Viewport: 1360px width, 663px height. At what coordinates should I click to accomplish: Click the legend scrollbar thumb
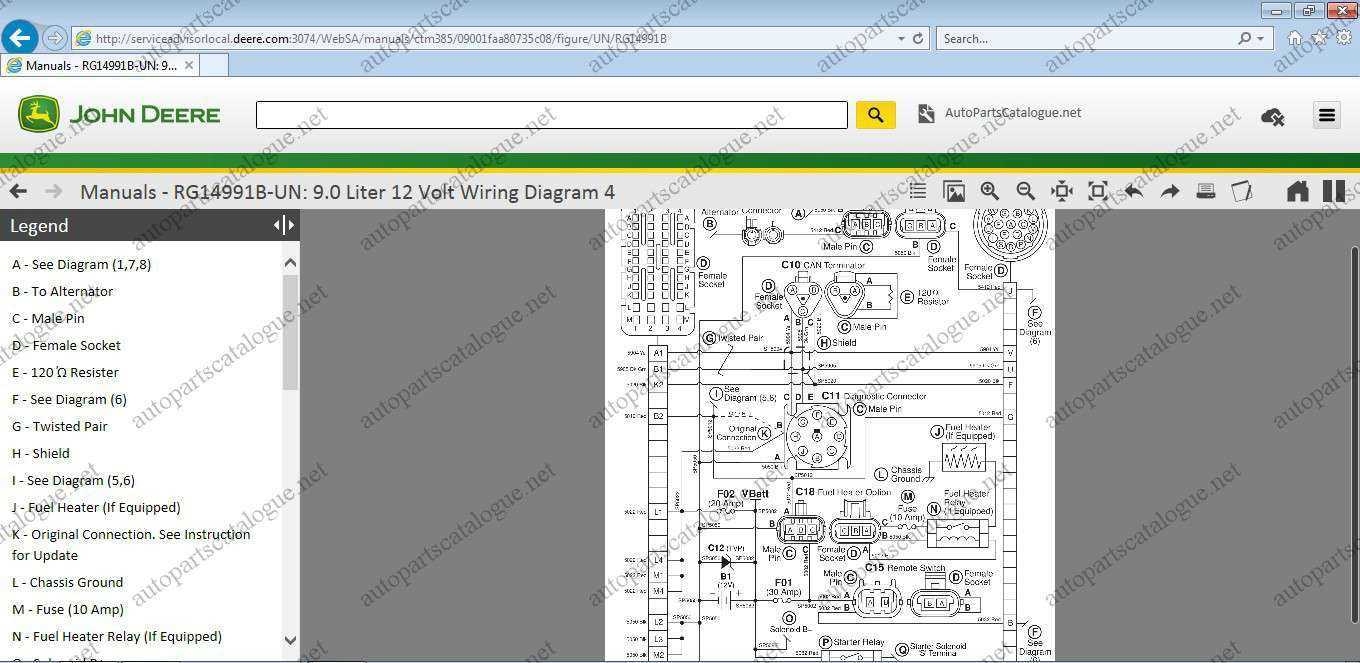pyautogui.click(x=291, y=333)
